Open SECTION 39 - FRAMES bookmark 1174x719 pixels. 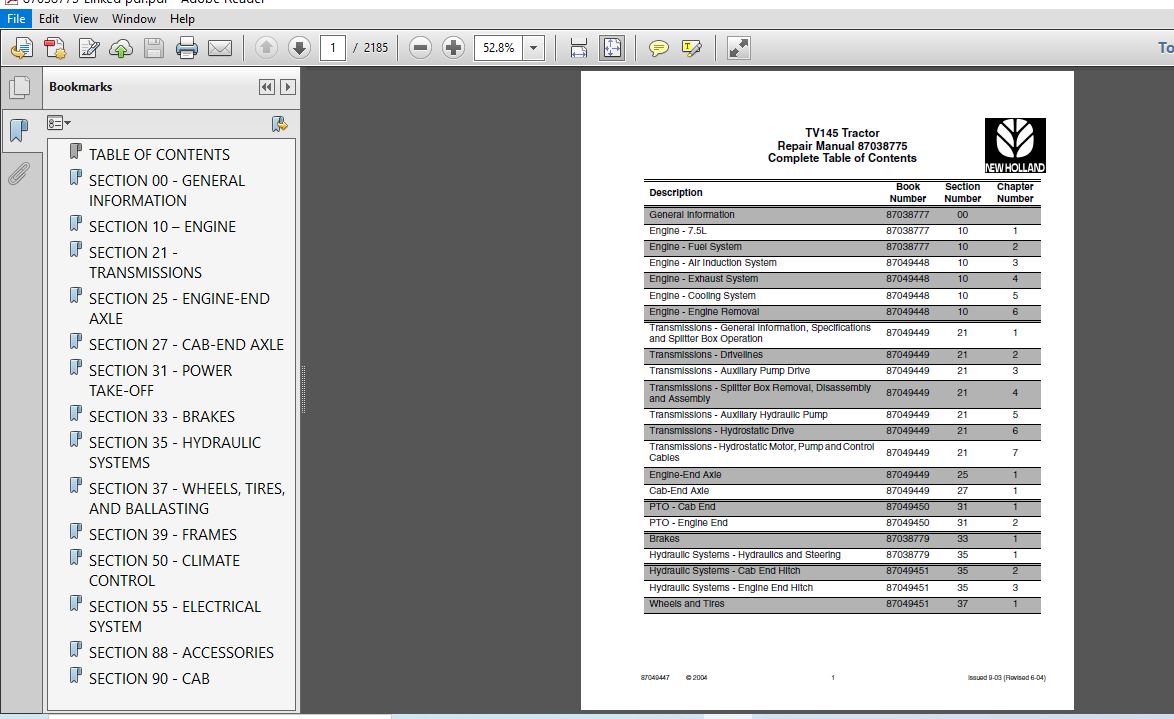[162, 534]
